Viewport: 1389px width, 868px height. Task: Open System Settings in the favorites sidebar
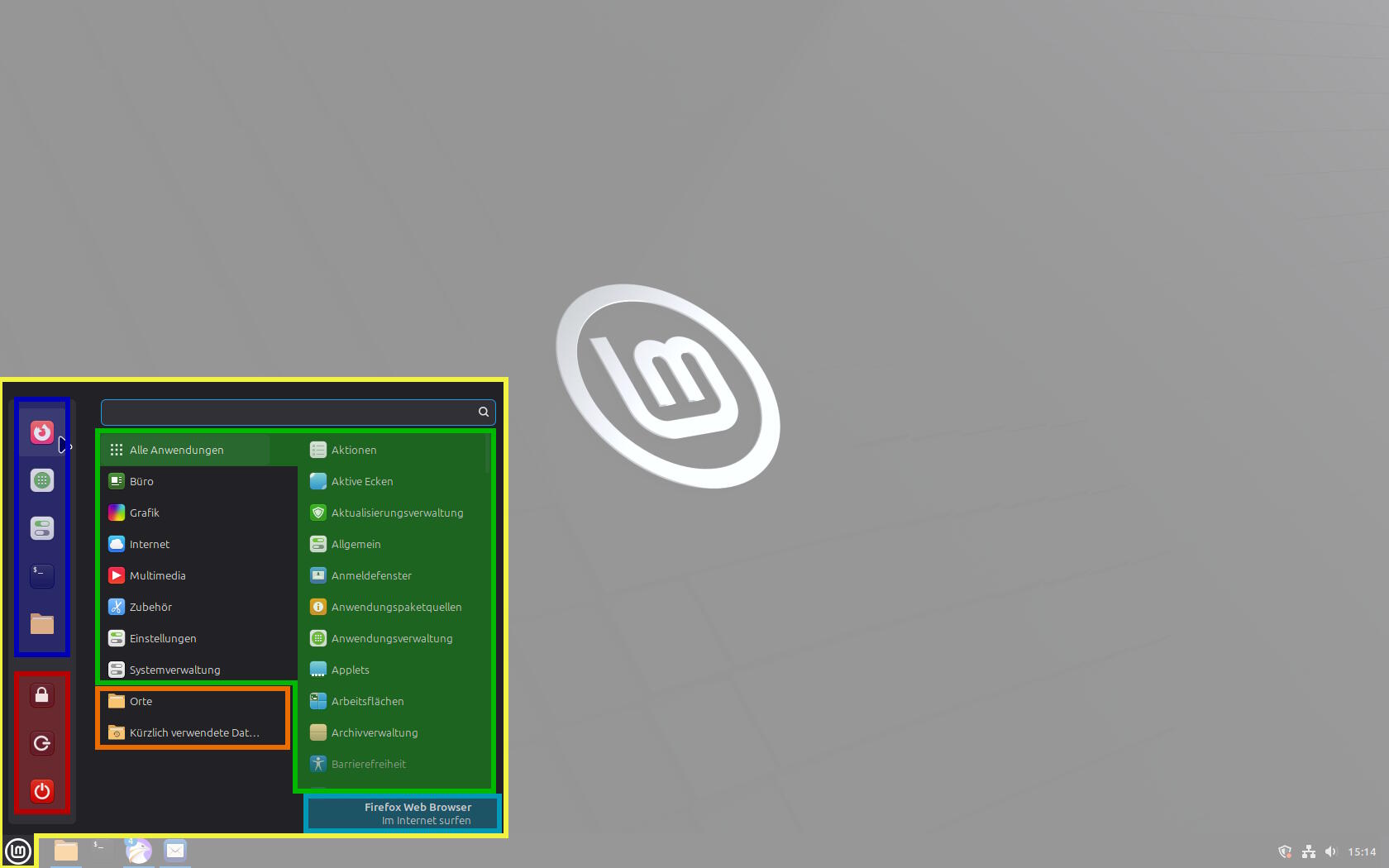click(42, 528)
